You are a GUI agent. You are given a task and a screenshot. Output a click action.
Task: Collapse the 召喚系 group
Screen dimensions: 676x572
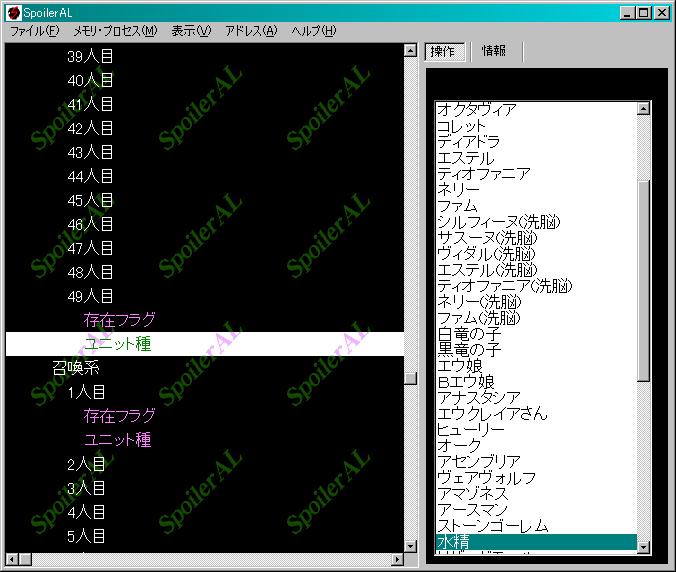(x=75, y=368)
